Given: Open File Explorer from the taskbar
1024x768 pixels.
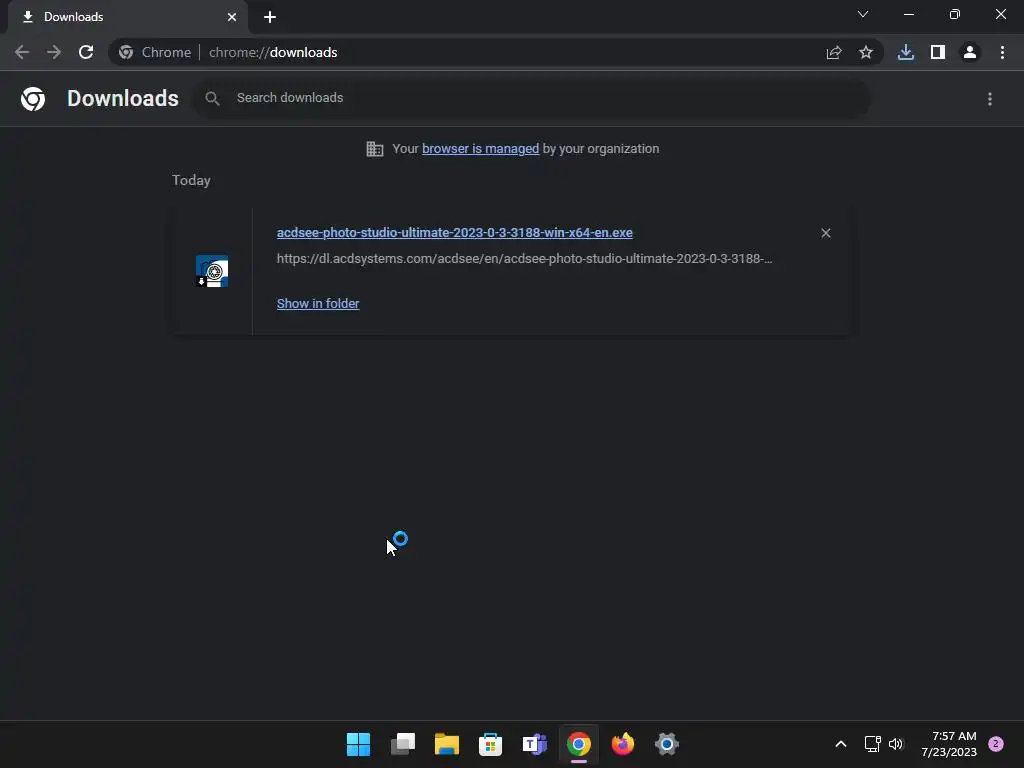Looking at the screenshot, I should [447, 744].
